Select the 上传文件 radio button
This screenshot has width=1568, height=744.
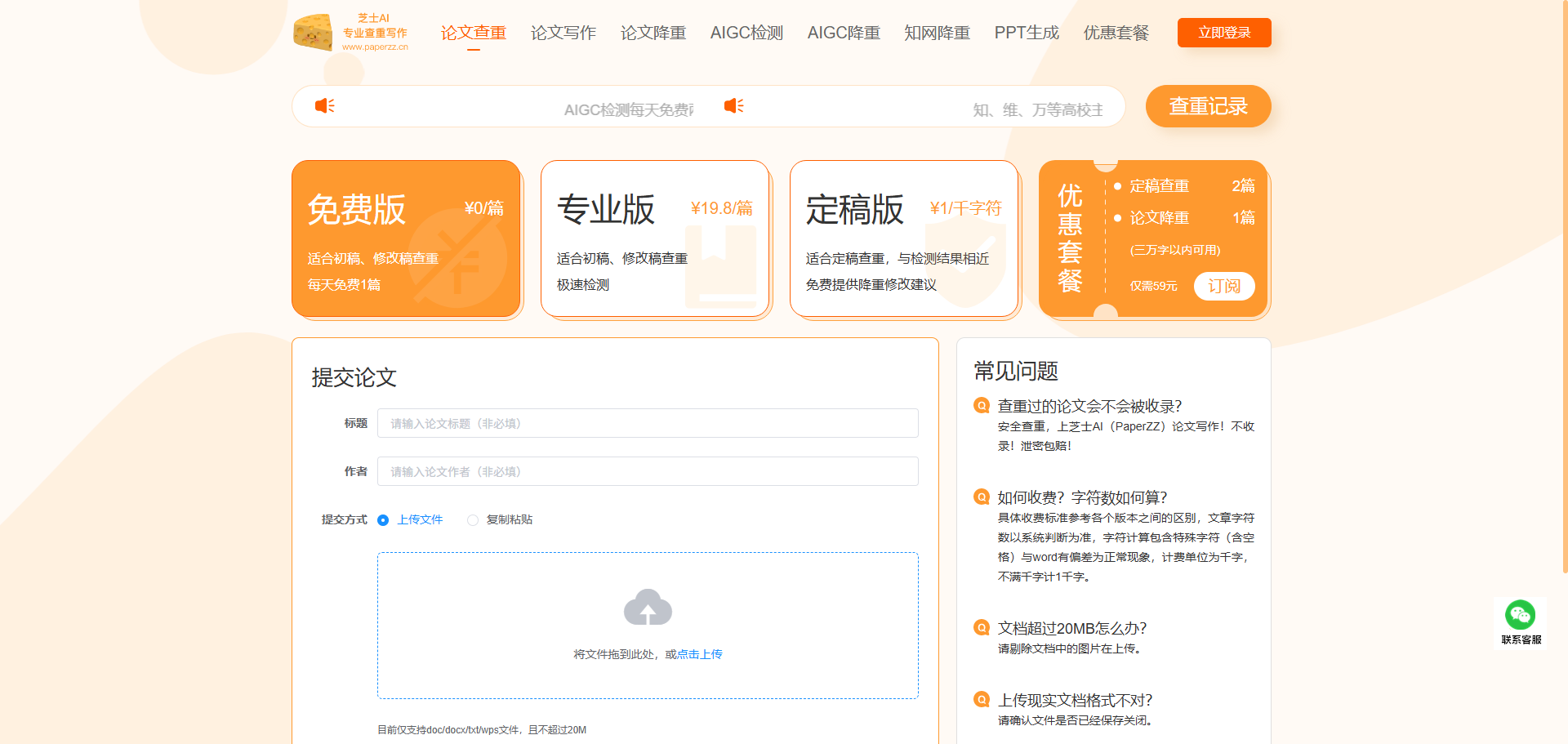pyautogui.click(x=383, y=520)
